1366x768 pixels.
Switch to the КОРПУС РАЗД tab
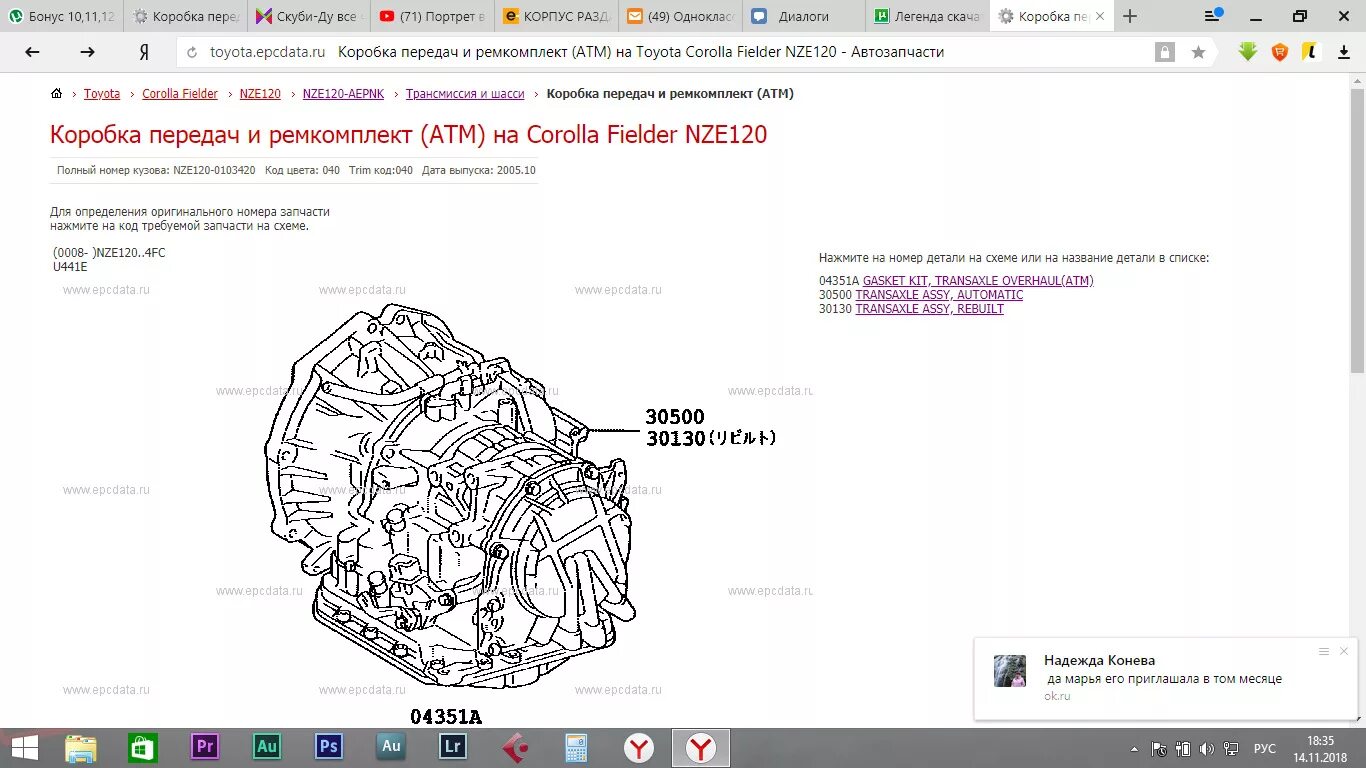[556, 16]
